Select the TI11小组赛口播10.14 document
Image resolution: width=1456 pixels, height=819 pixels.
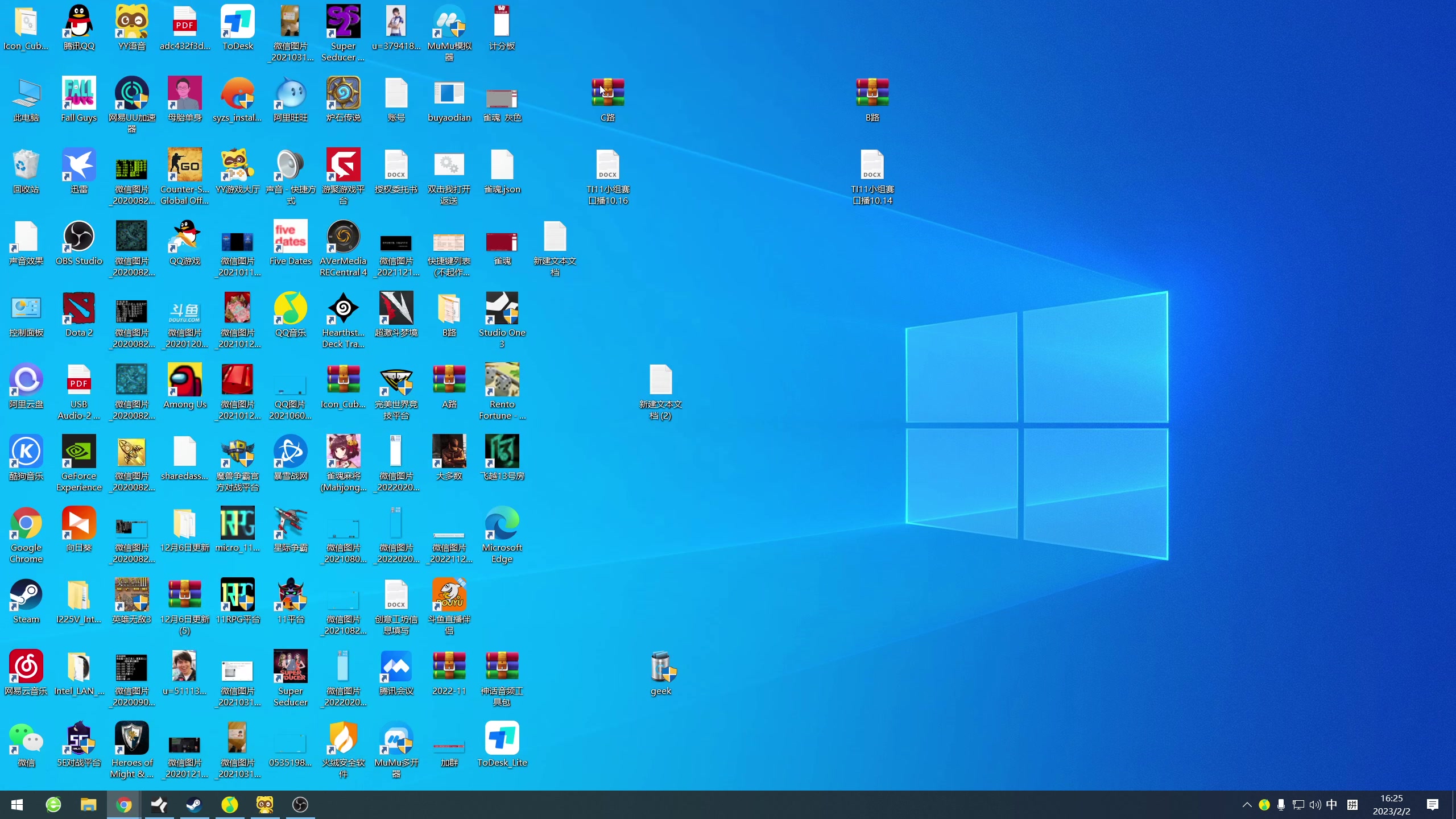pos(872,176)
